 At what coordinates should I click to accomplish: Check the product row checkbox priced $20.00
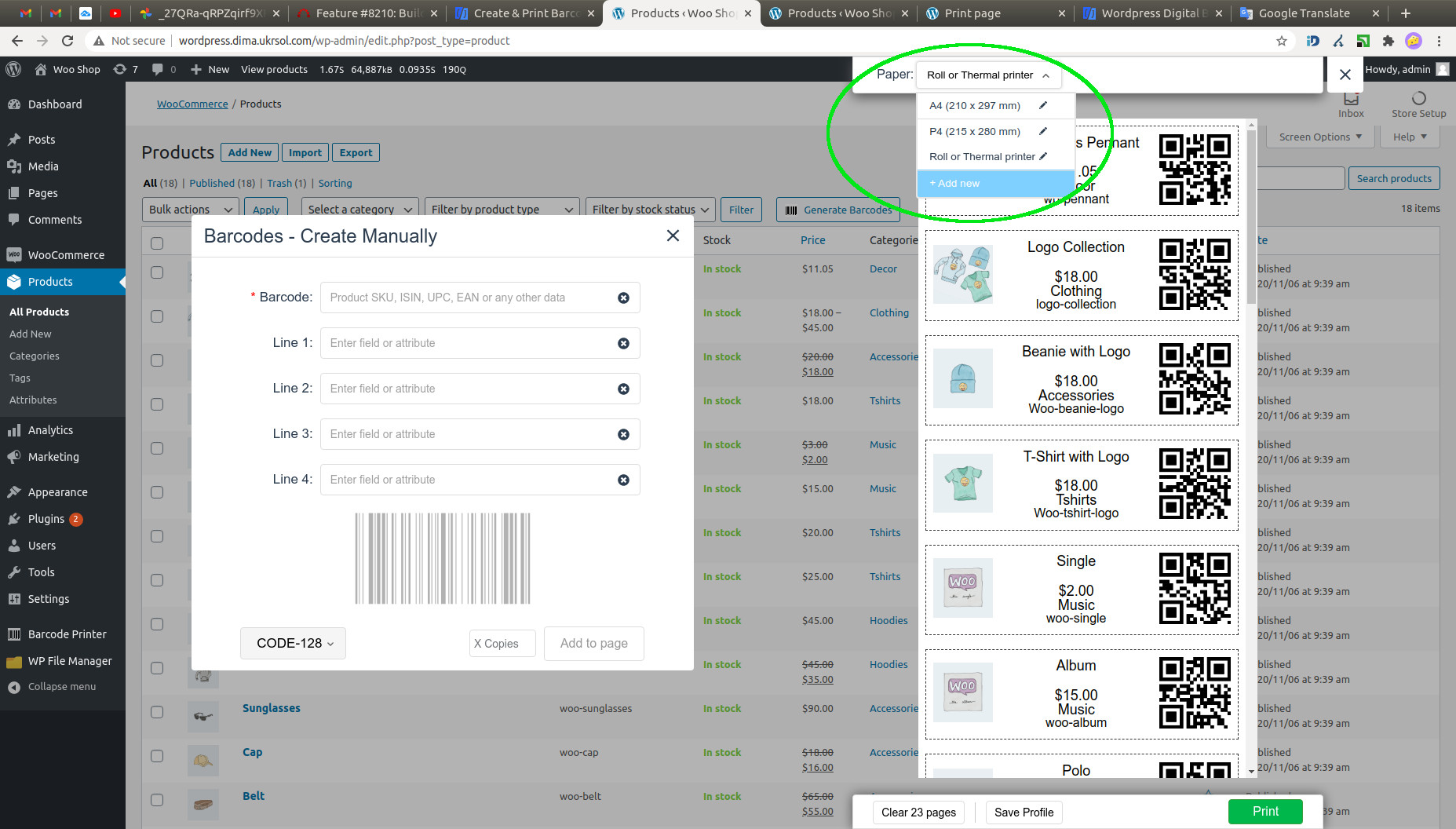tap(157, 536)
